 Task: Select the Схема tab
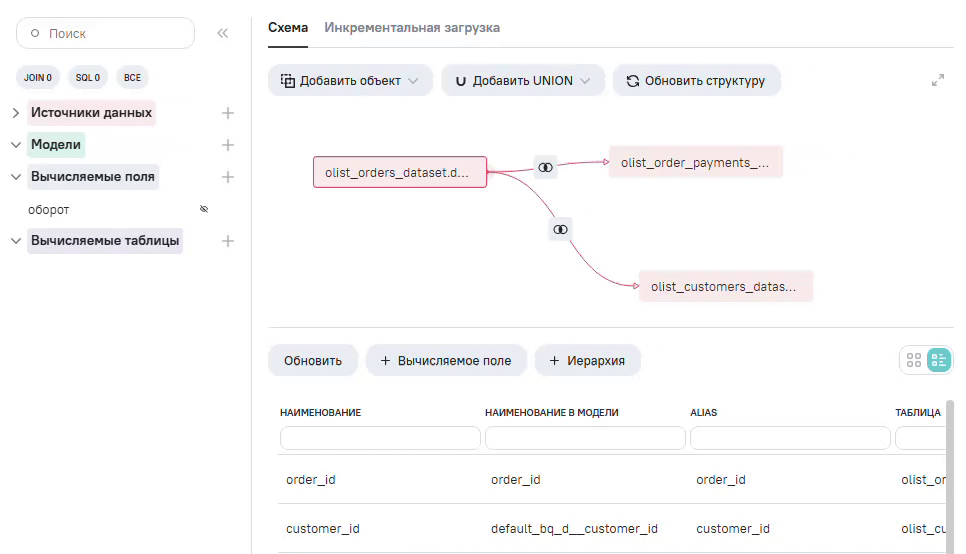(x=288, y=28)
